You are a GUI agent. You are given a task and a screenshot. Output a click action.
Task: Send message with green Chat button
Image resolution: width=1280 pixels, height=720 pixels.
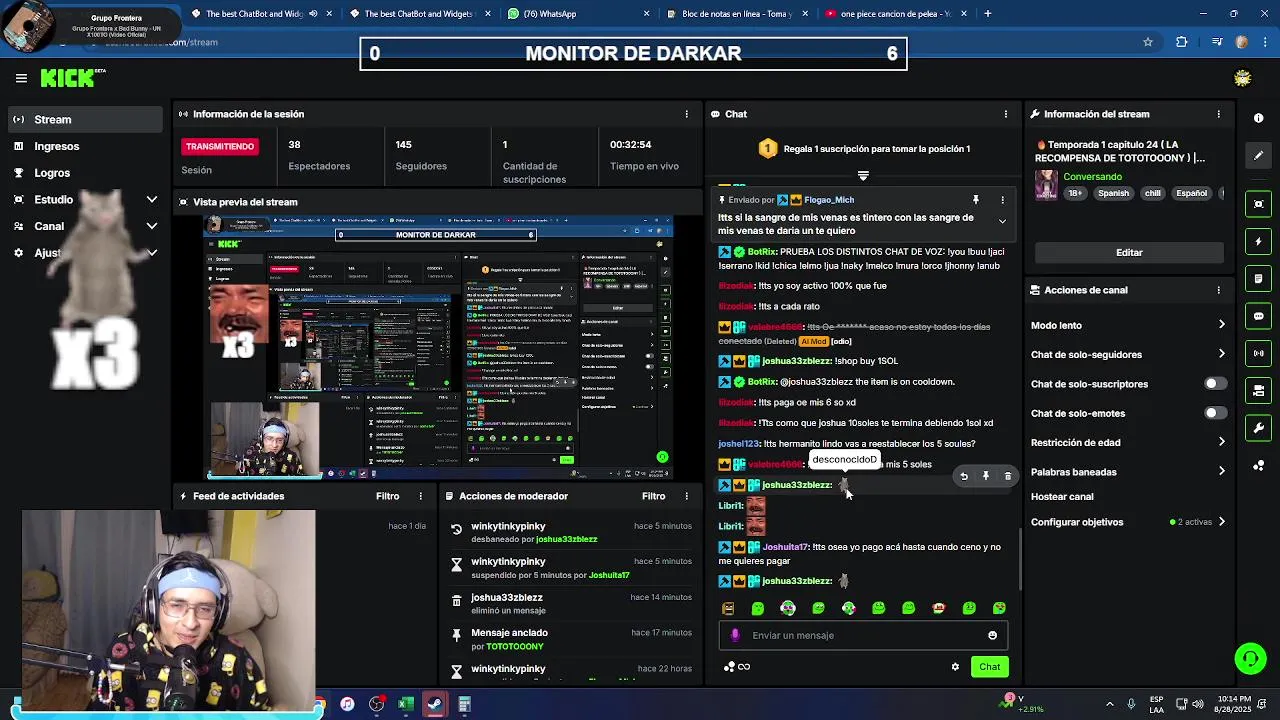click(x=989, y=667)
